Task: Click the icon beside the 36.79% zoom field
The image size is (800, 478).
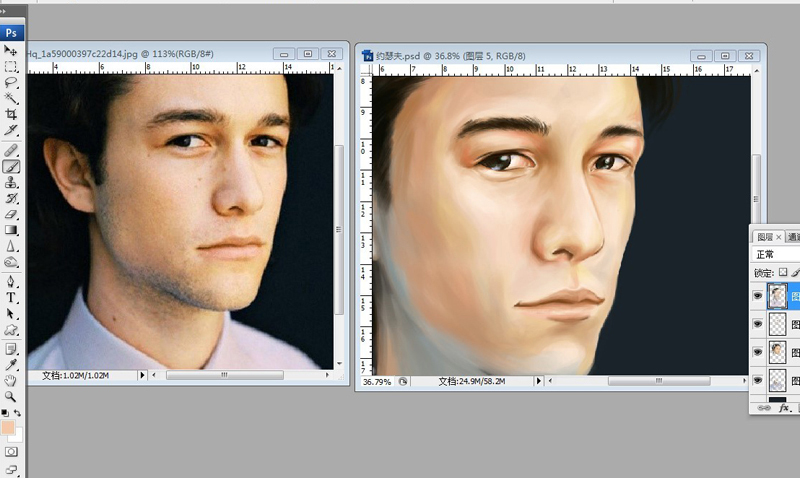Action: click(x=403, y=382)
